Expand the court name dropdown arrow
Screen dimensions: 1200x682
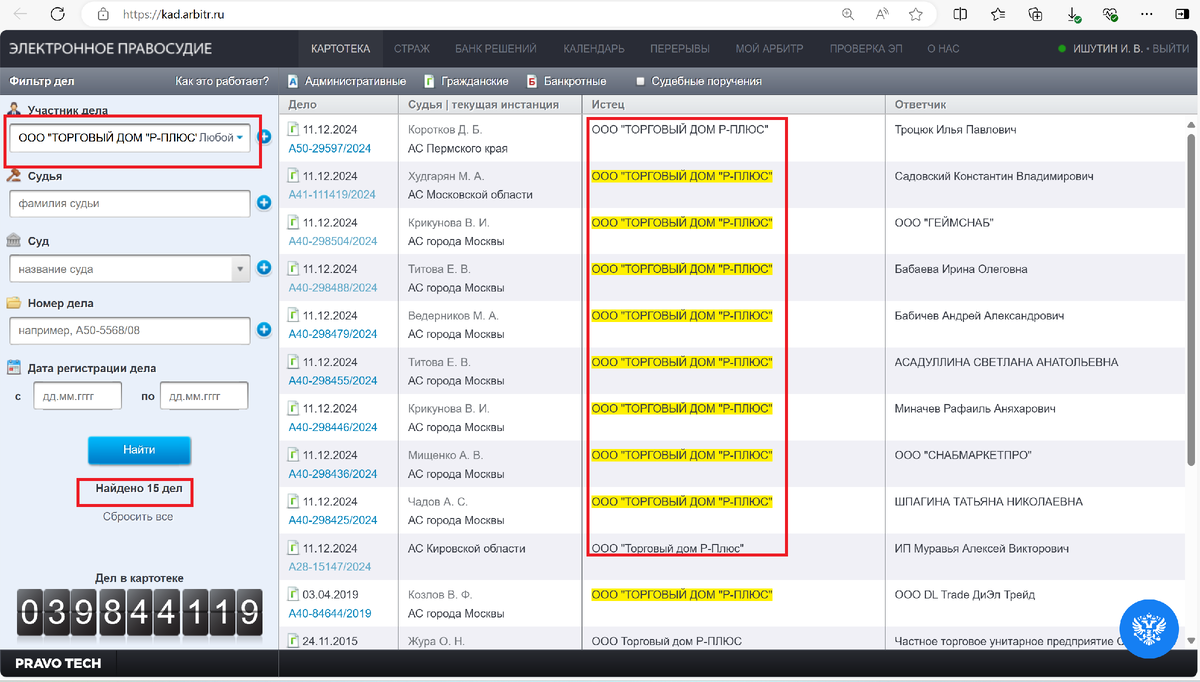point(240,268)
